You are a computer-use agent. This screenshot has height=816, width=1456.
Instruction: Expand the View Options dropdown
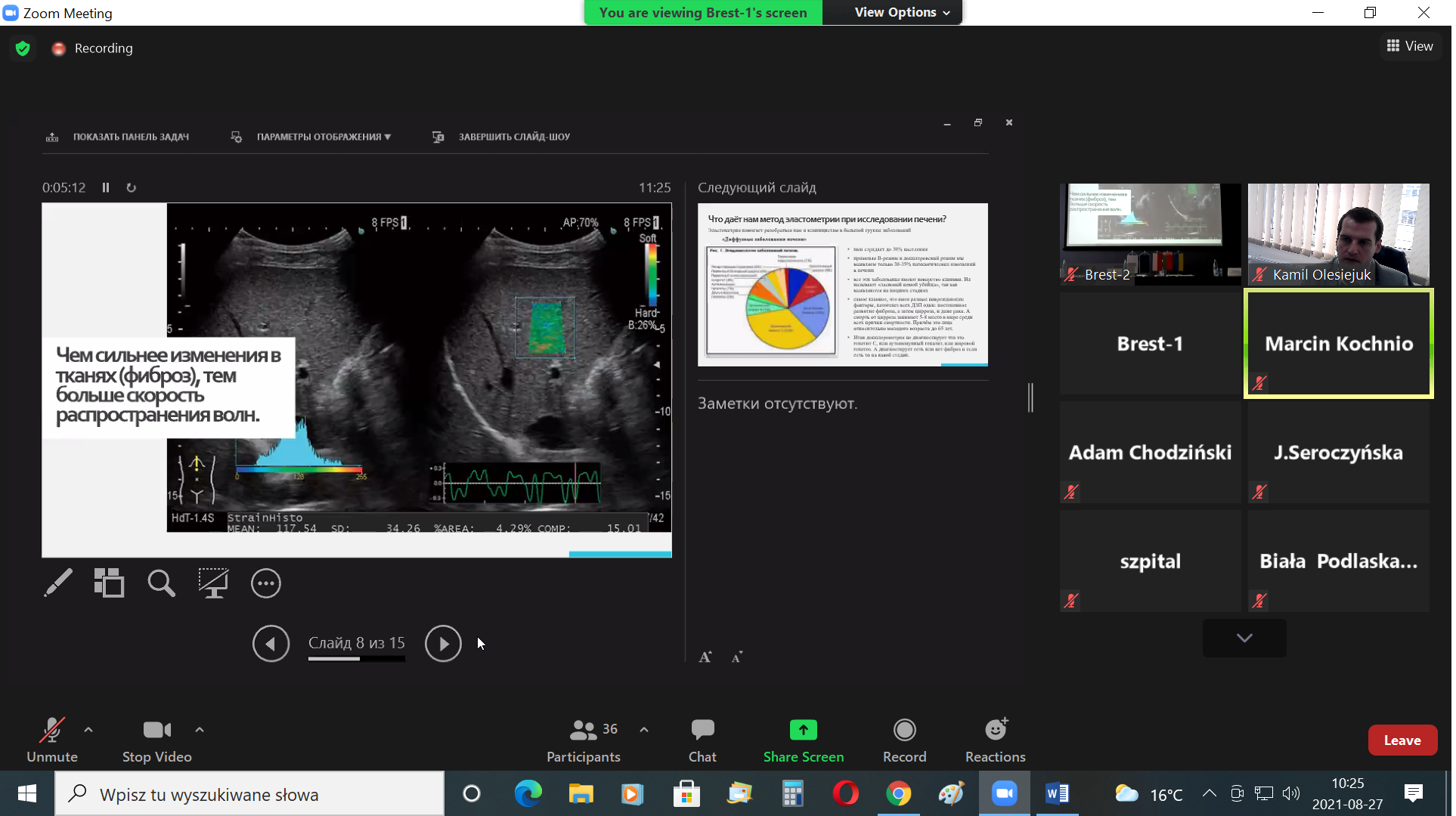click(901, 12)
